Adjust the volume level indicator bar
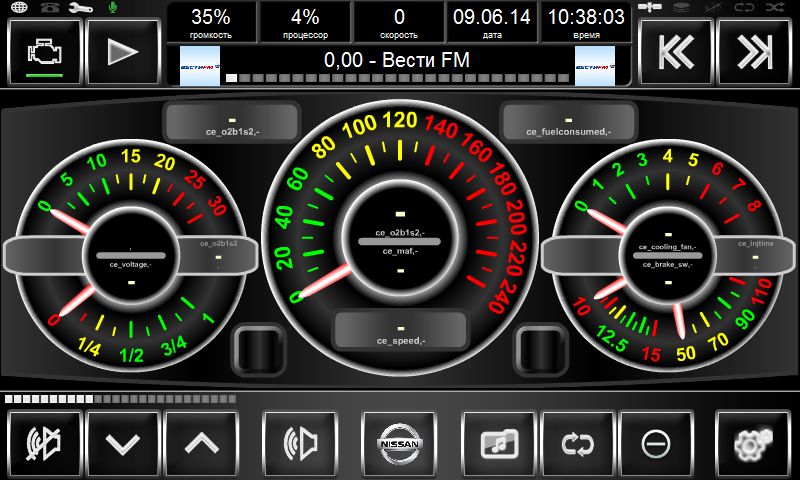800x480 pixels. (x=120, y=399)
